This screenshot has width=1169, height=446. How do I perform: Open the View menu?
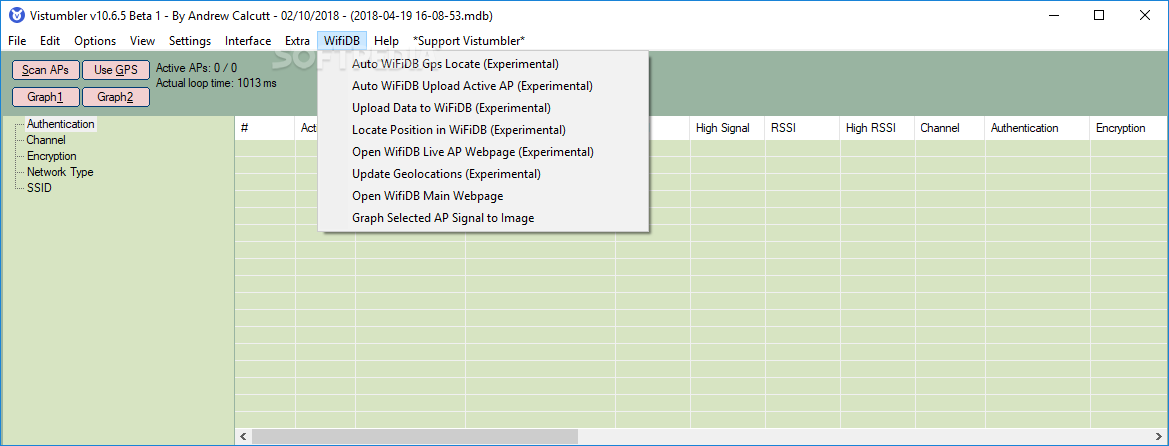(x=142, y=41)
